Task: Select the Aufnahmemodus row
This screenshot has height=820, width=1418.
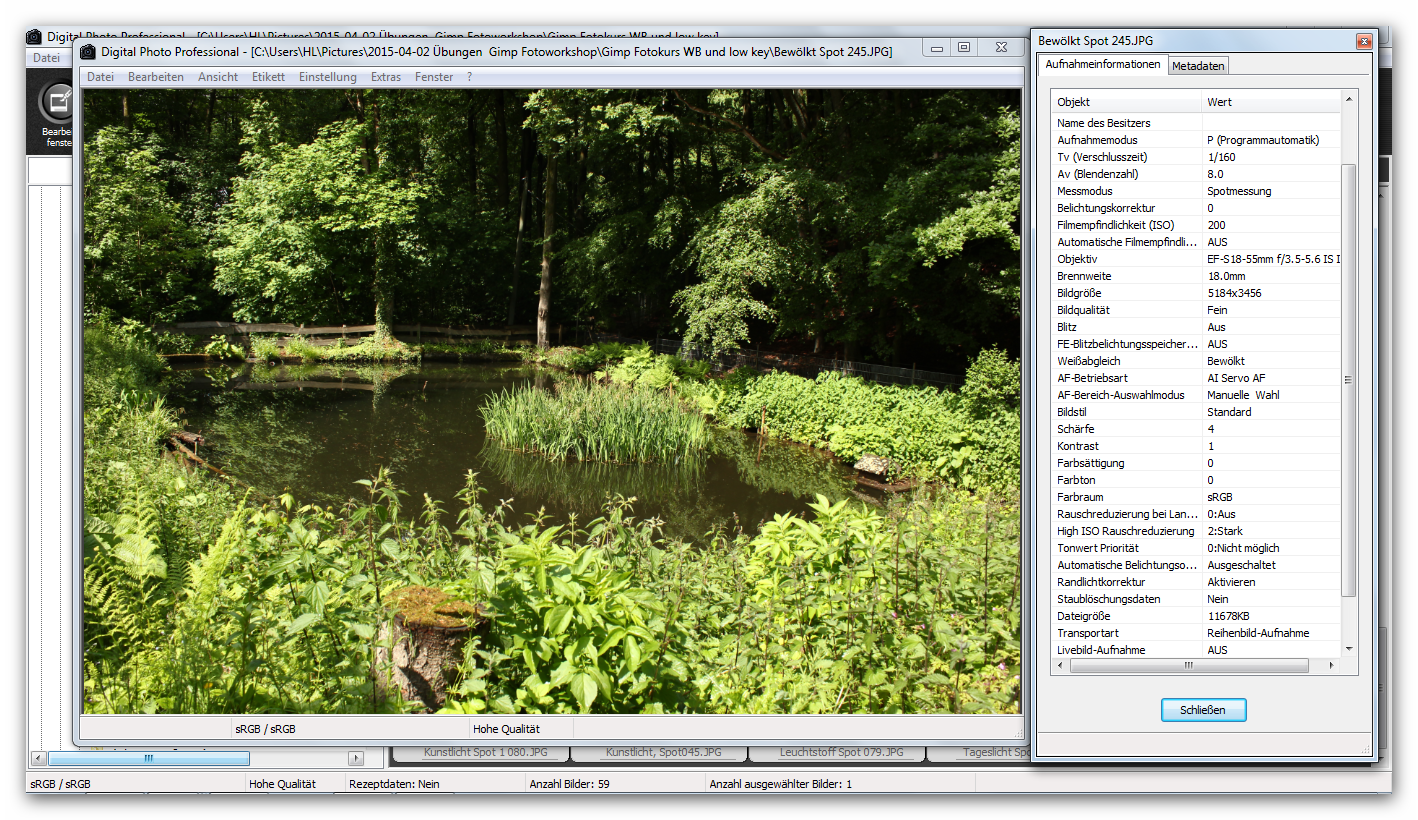Action: (x=1195, y=140)
